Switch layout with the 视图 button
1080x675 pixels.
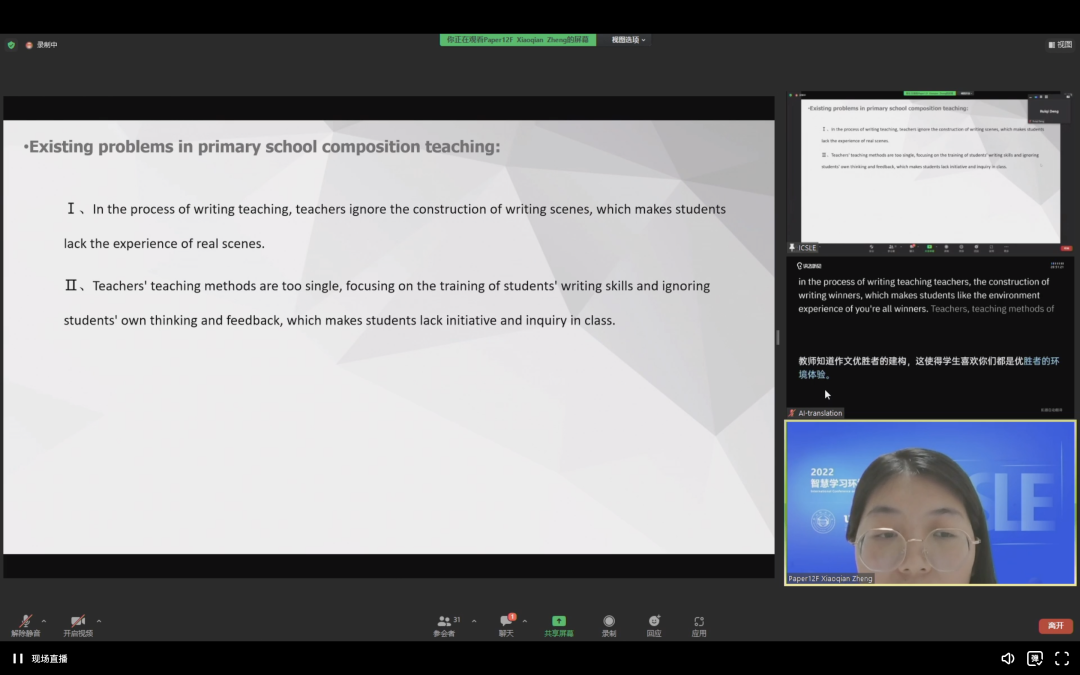pyautogui.click(x=1060, y=44)
